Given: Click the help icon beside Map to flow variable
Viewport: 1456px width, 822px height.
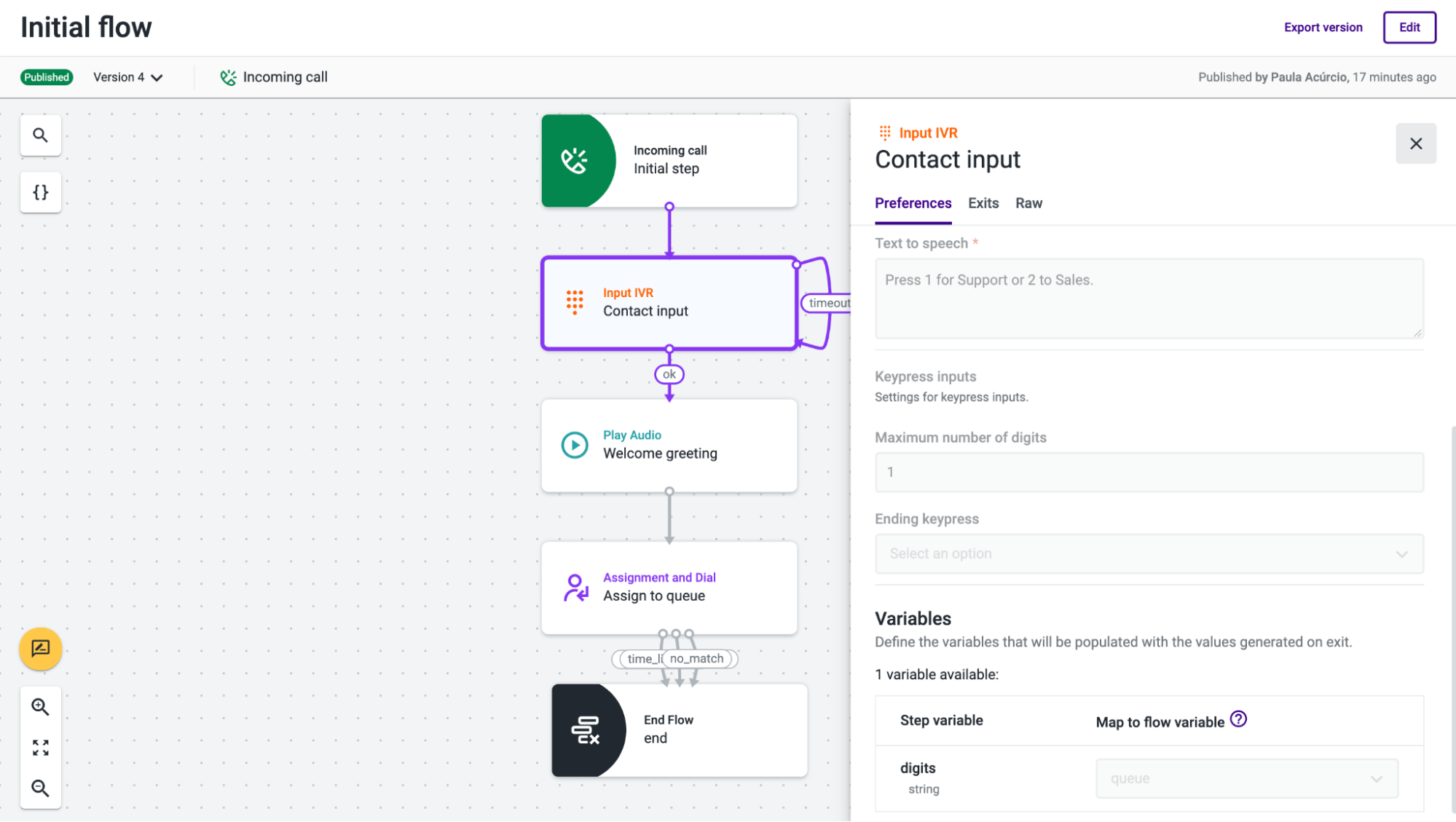Looking at the screenshot, I should coord(1238,719).
